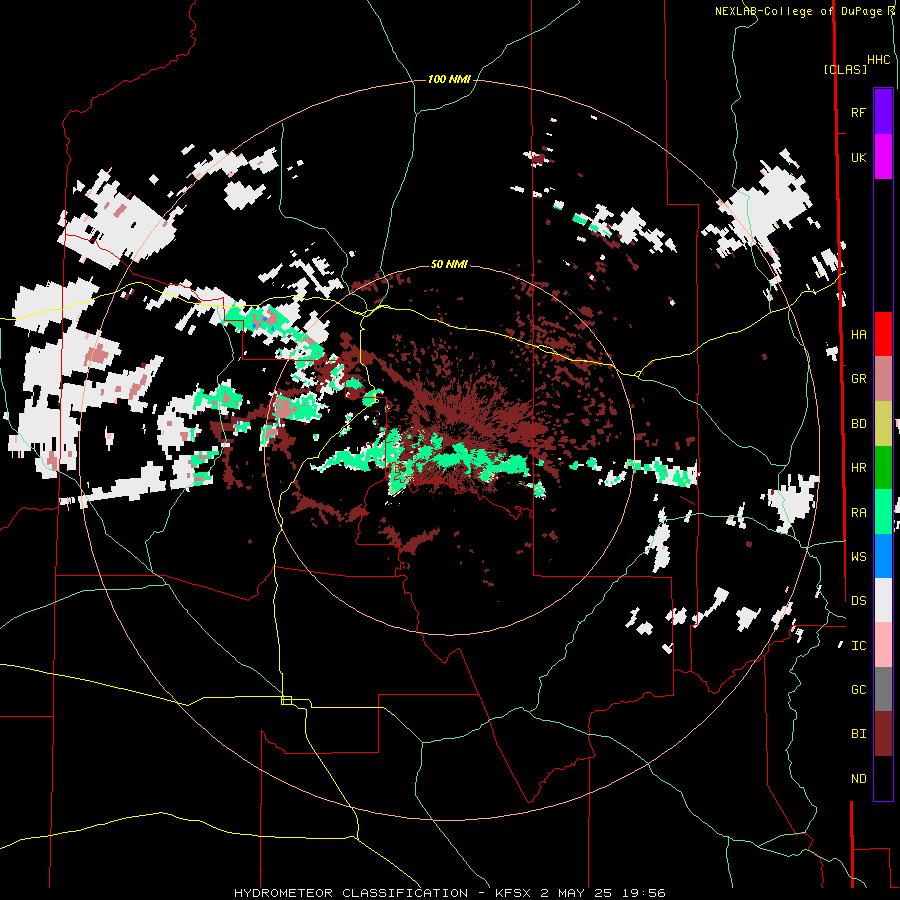This screenshot has width=900, height=900.
Task: Click the ND black legend swatch
Action: tap(883, 778)
